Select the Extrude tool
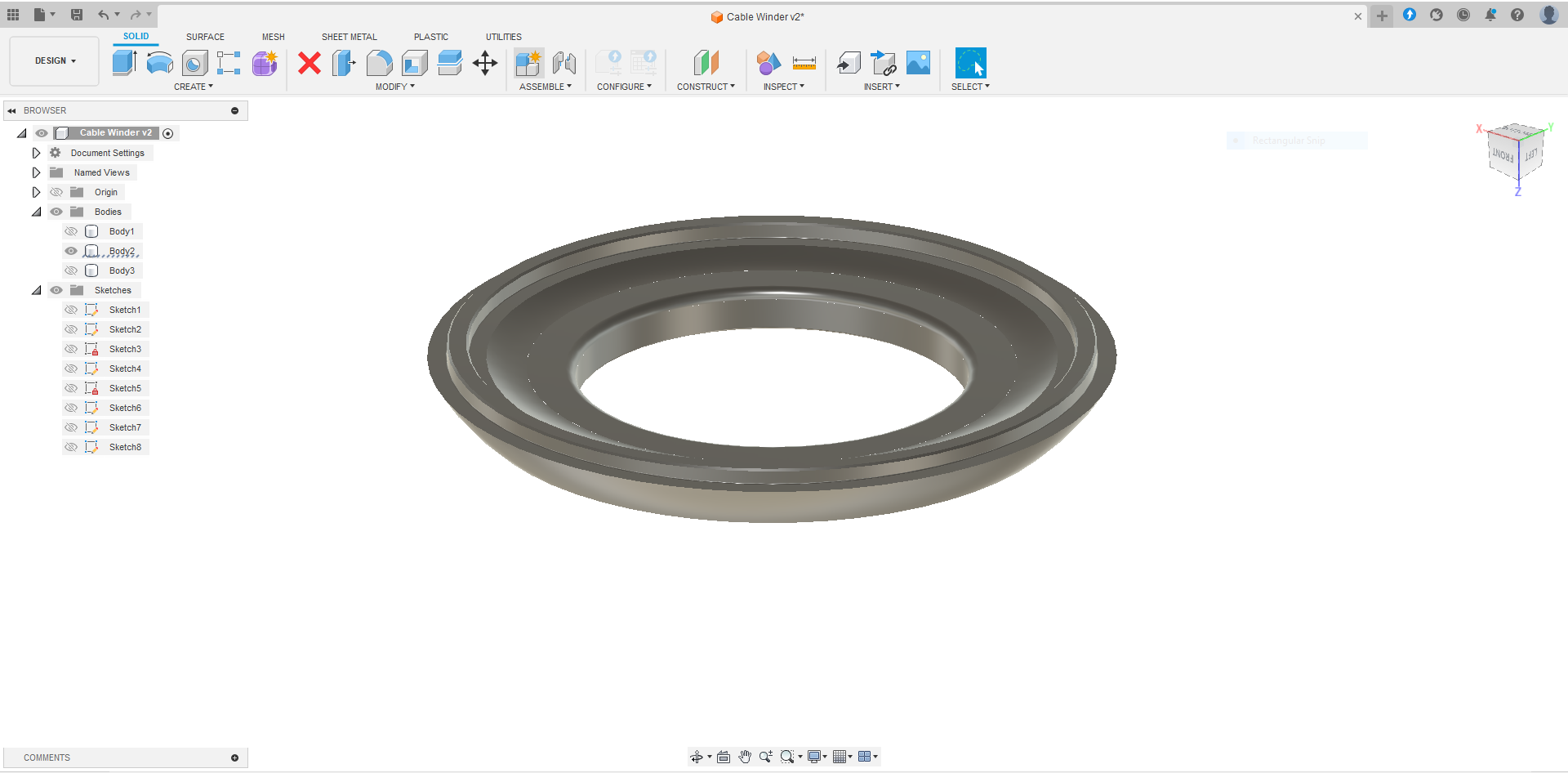Image resolution: width=1568 pixels, height=773 pixels. 124,63
